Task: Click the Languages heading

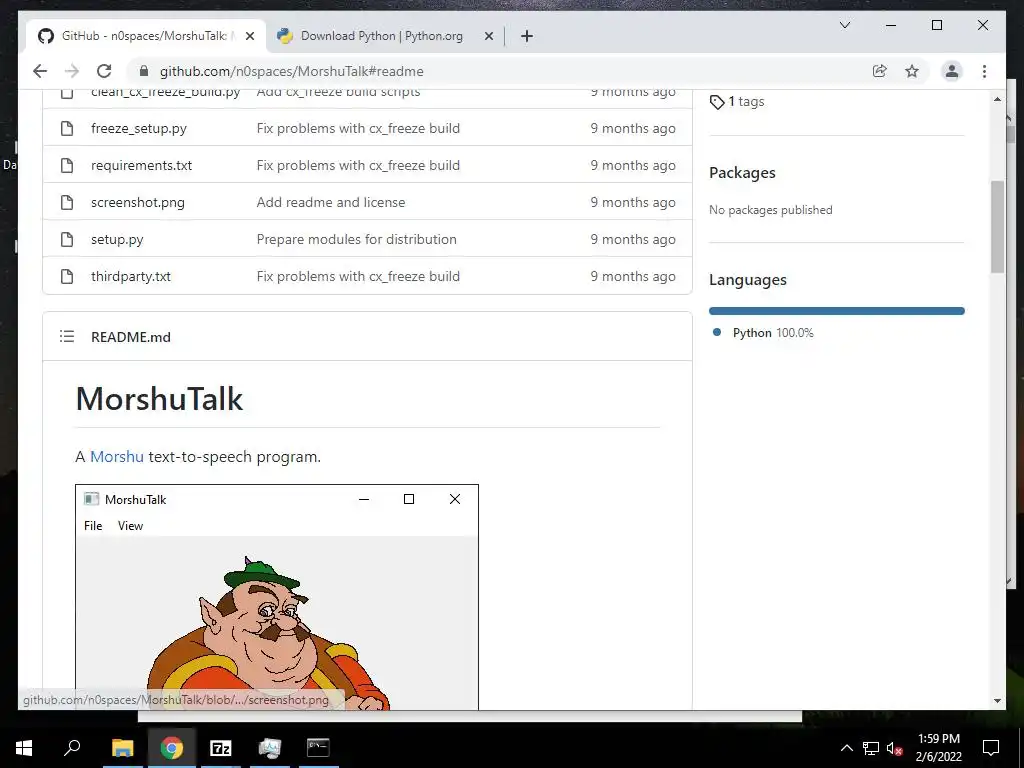Action: (x=748, y=280)
